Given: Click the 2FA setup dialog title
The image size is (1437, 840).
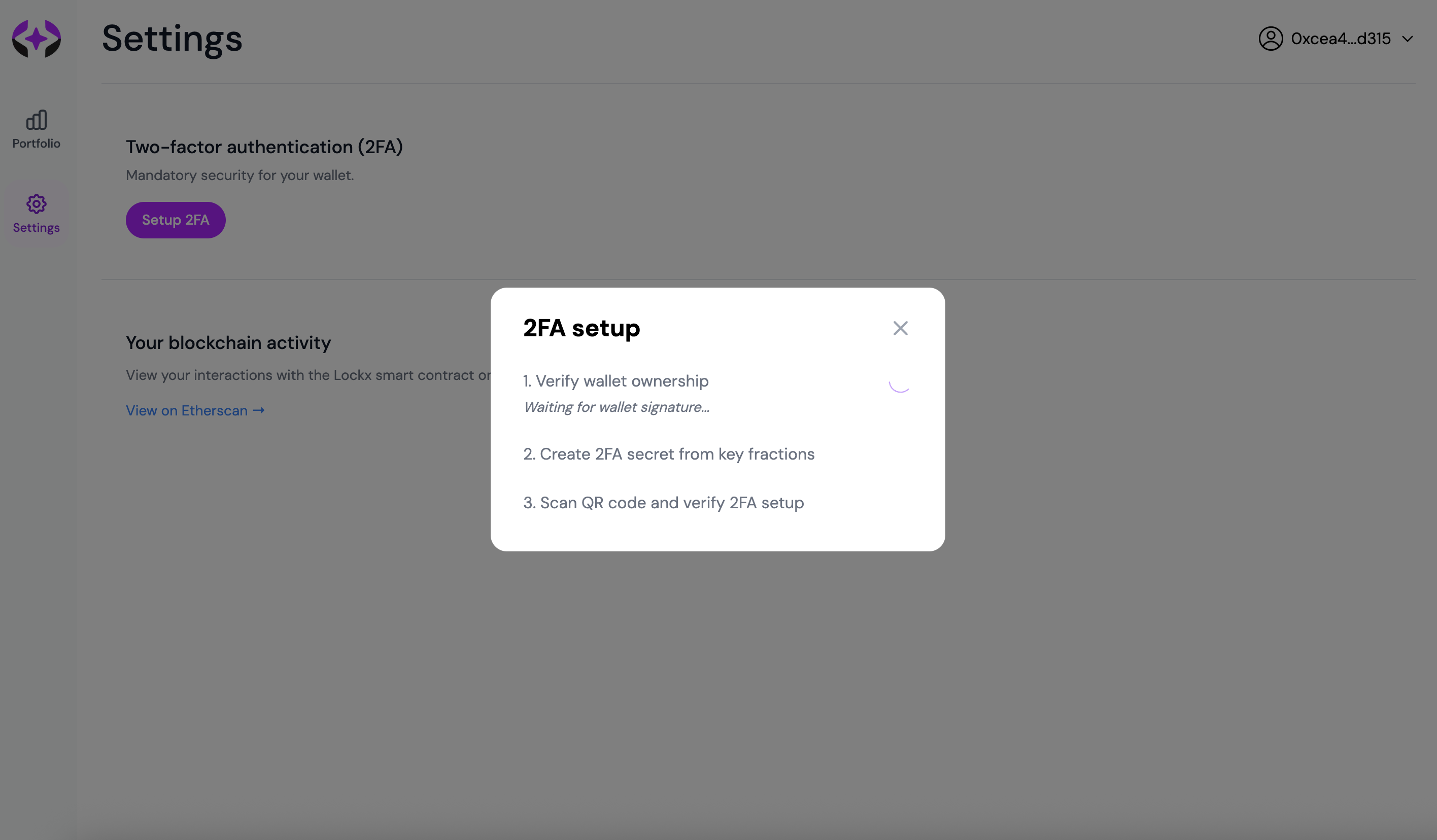Looking at the screenshot, I should pyautogui.click(x=581, y=328).
